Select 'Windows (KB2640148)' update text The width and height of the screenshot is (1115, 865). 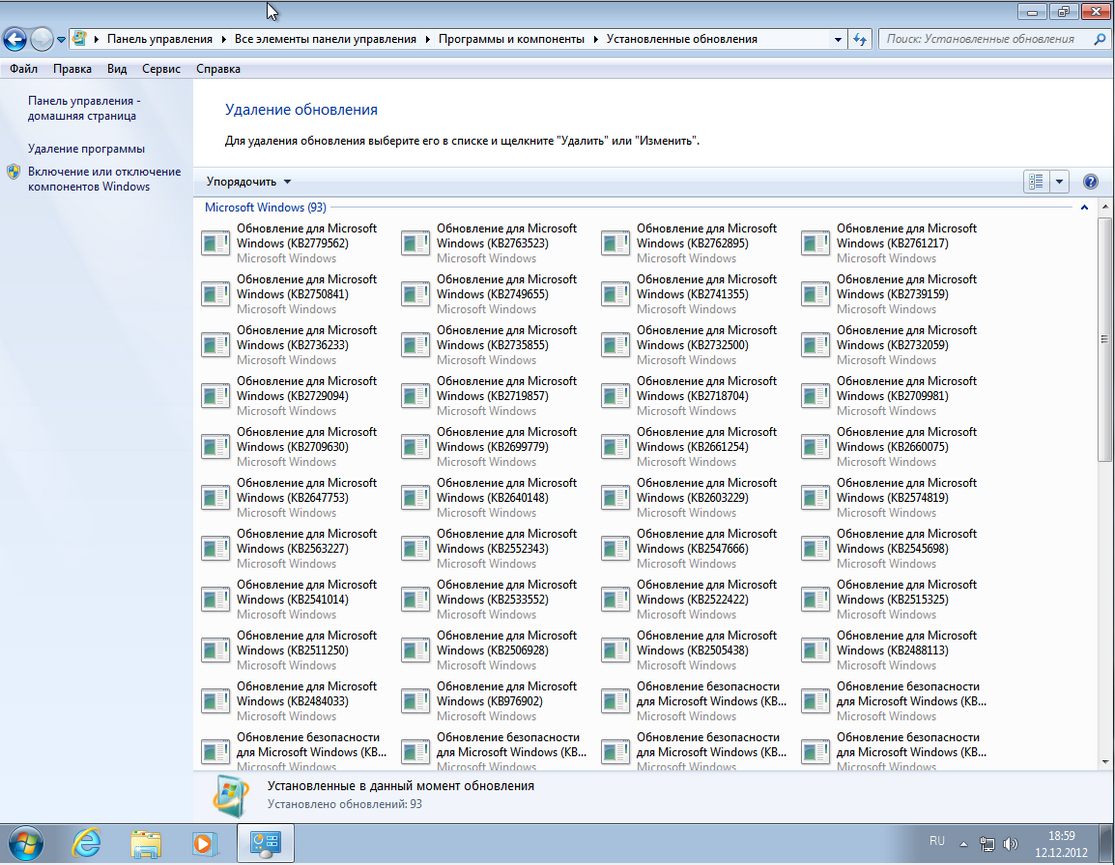point(492,497)
